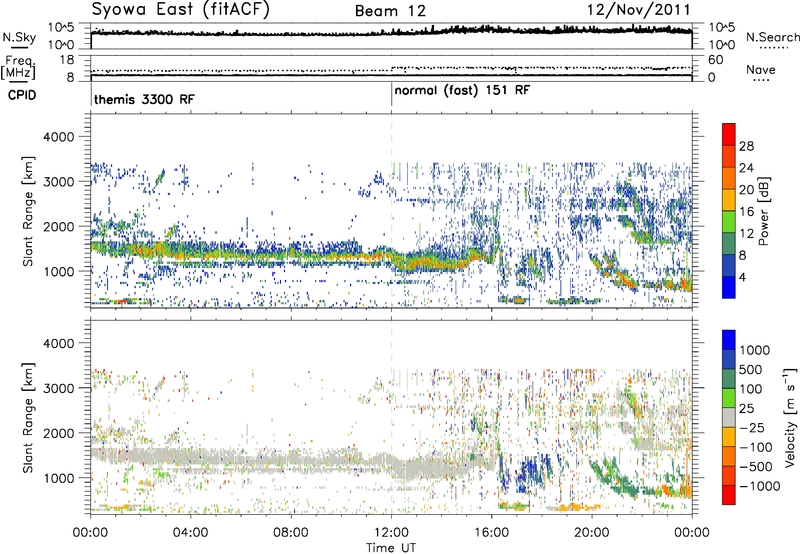Click the bright blue top segment of Velocity colorbar
Screen dimensions: 800x554
(729, 340)
